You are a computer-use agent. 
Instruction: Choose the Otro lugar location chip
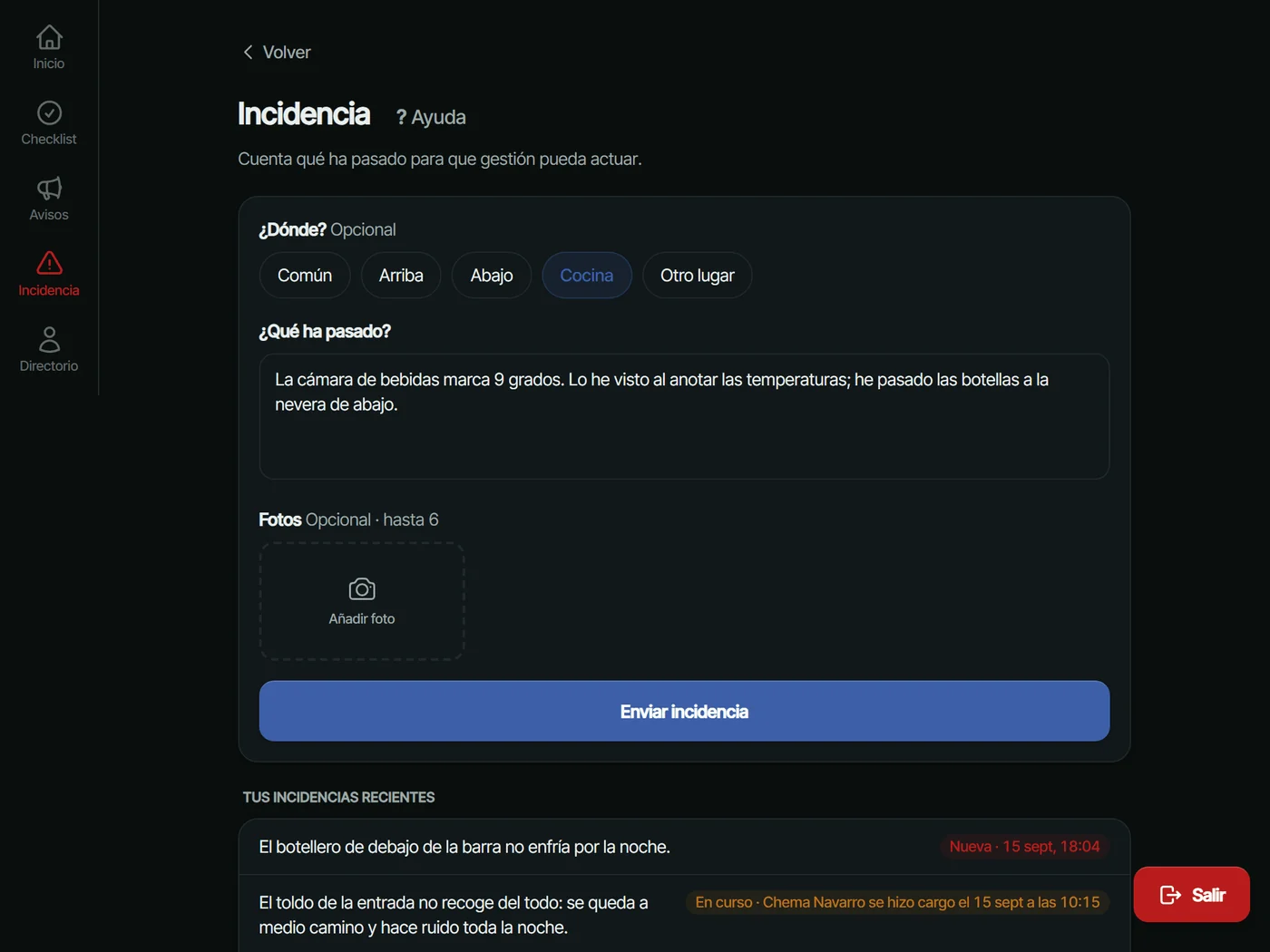click(x=698, y=276)
